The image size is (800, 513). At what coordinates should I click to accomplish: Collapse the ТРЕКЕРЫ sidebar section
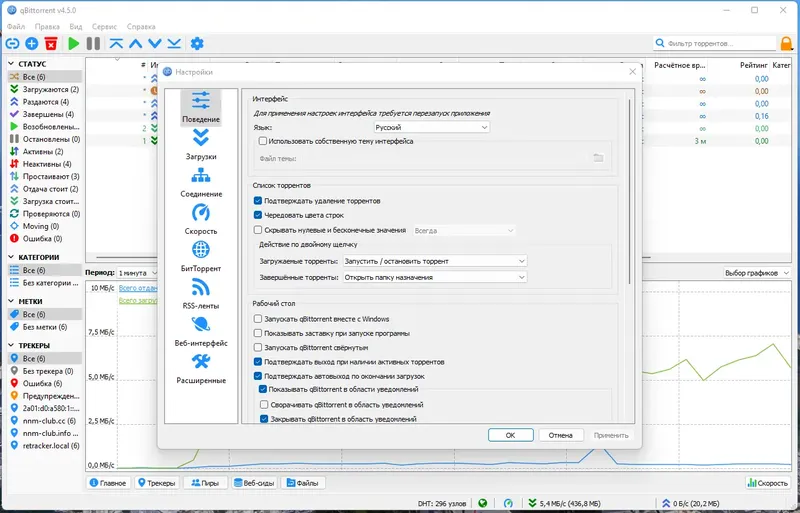pos(11,346)
